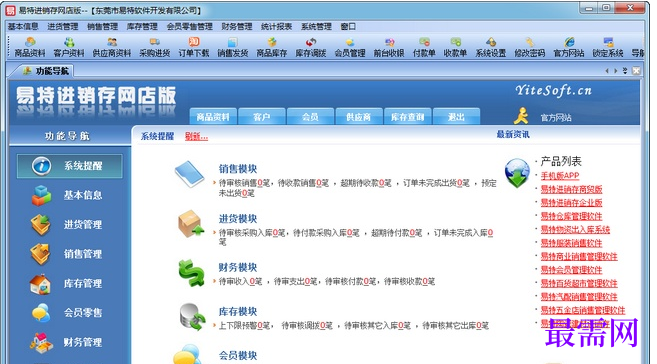Open the 易特进销存企业版 link
Screen dimensions: 657x364
[x=572, y=203]
